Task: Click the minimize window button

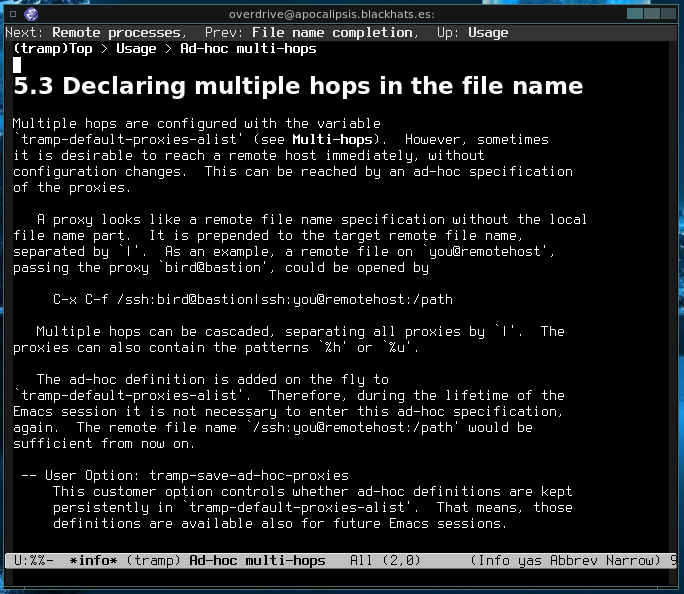Action: point(635,14)
